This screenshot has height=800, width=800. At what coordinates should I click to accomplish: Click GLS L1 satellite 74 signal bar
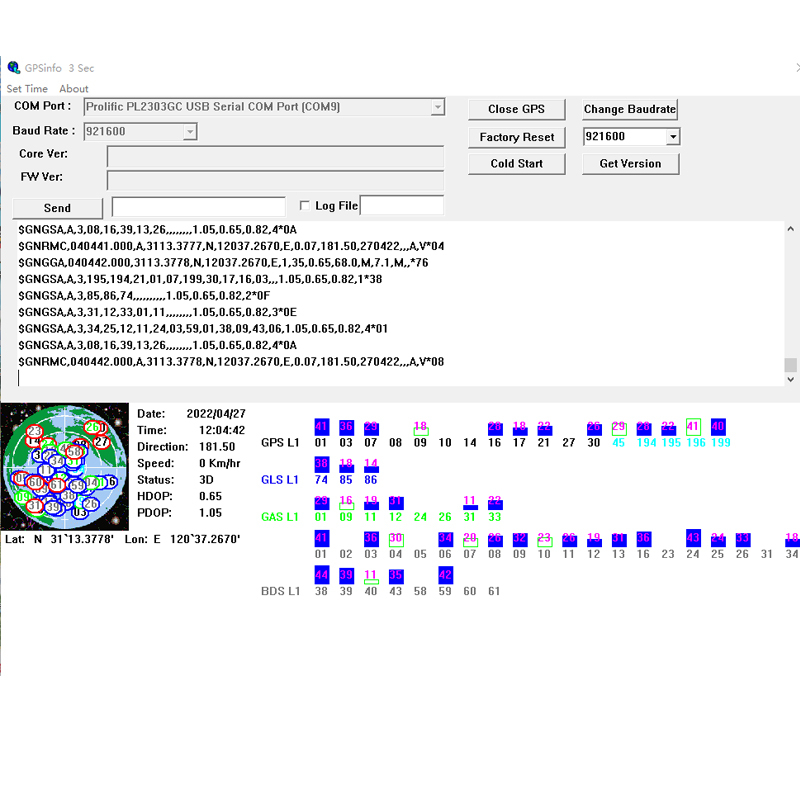pos(321,464)
